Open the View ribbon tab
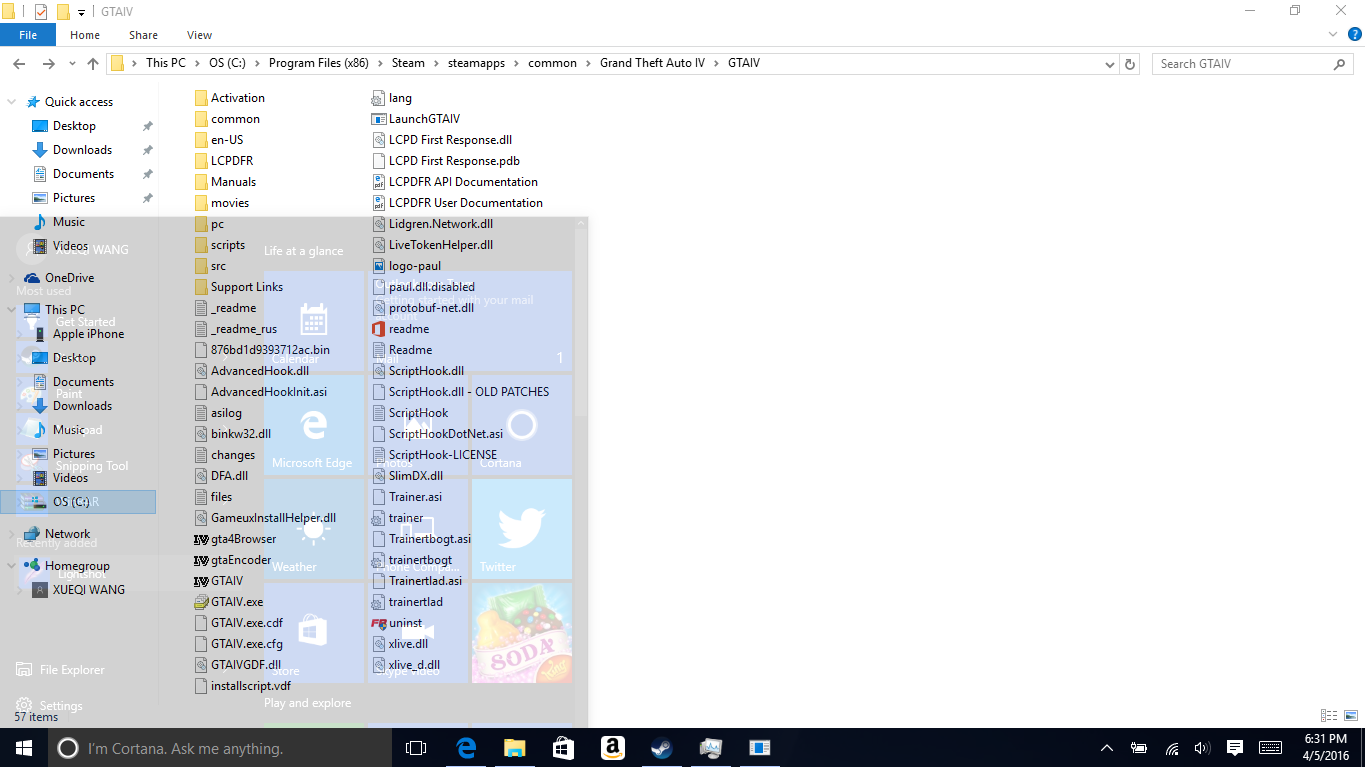This screenshot has height=767, width=1365. pos(199,35)
